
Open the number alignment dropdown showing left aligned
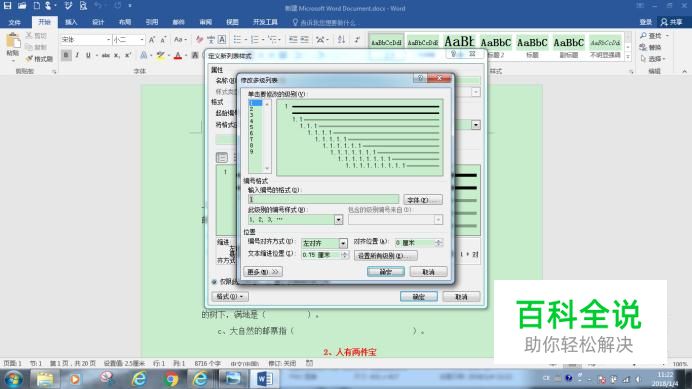[343, 243]
